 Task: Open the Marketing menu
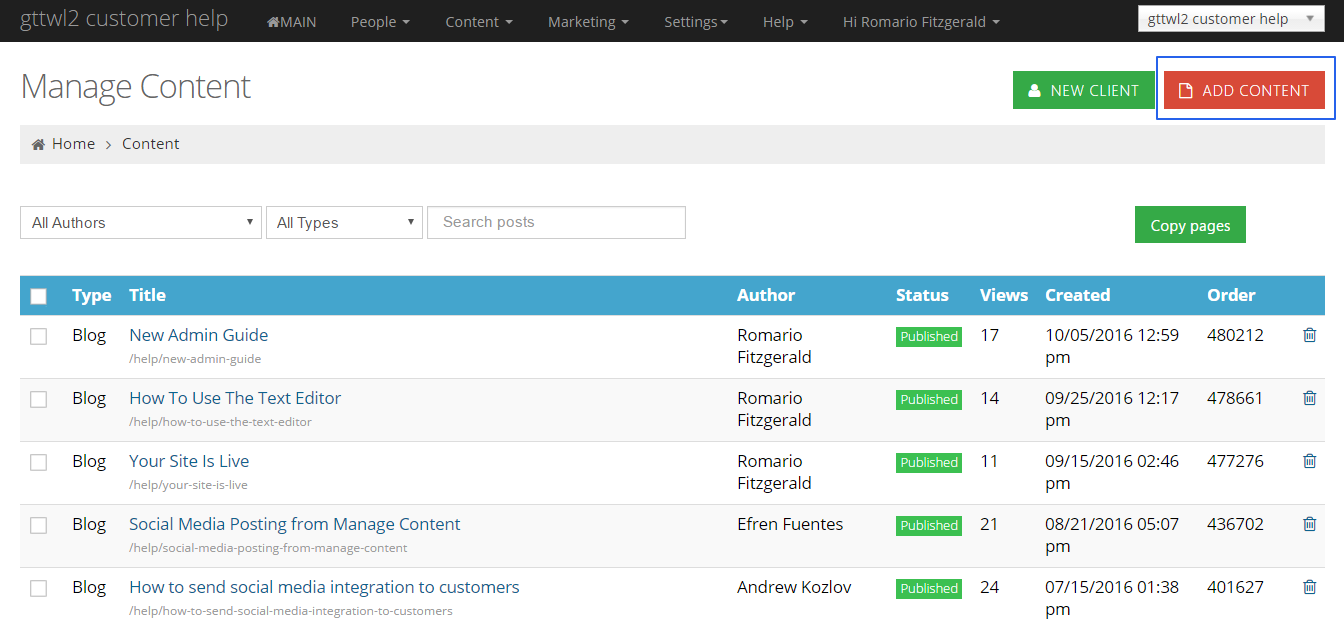click(x=588, y=22)
